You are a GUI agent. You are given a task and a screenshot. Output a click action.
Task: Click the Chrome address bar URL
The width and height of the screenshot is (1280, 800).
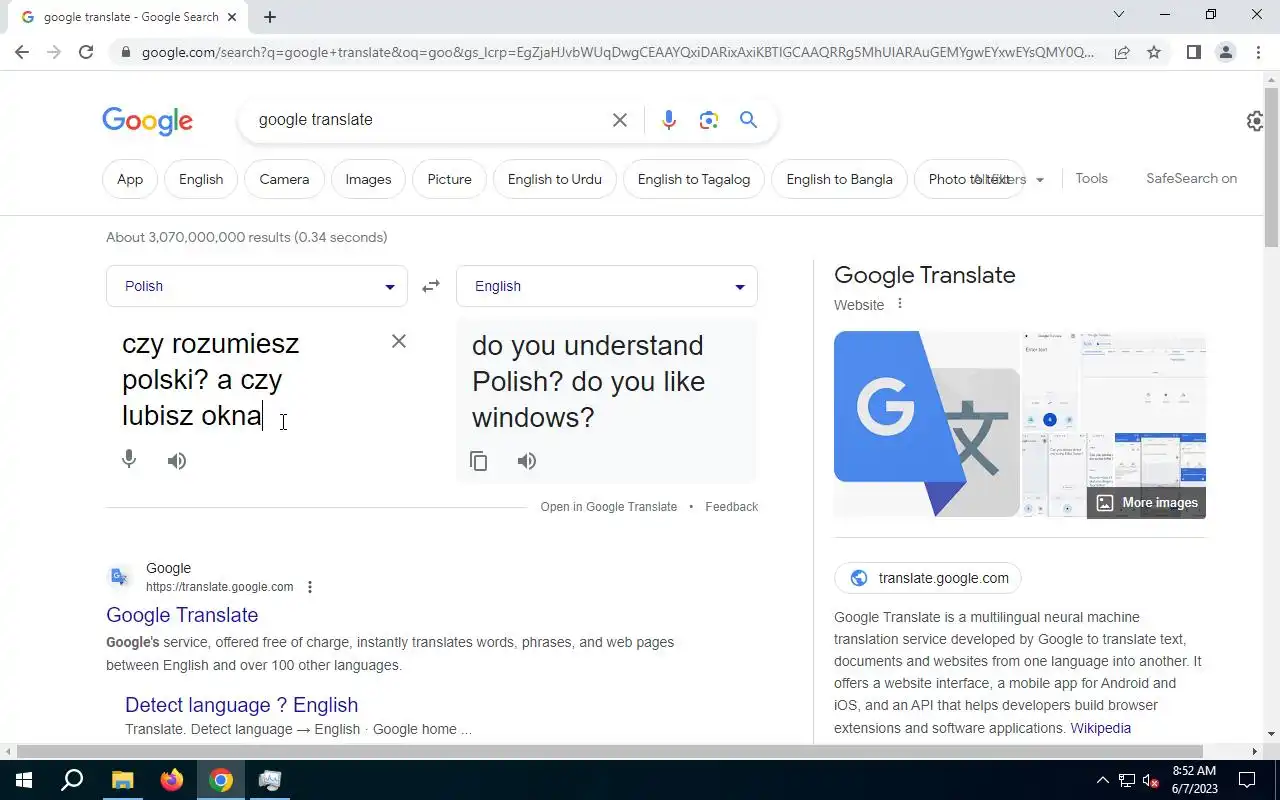point(618,52)
